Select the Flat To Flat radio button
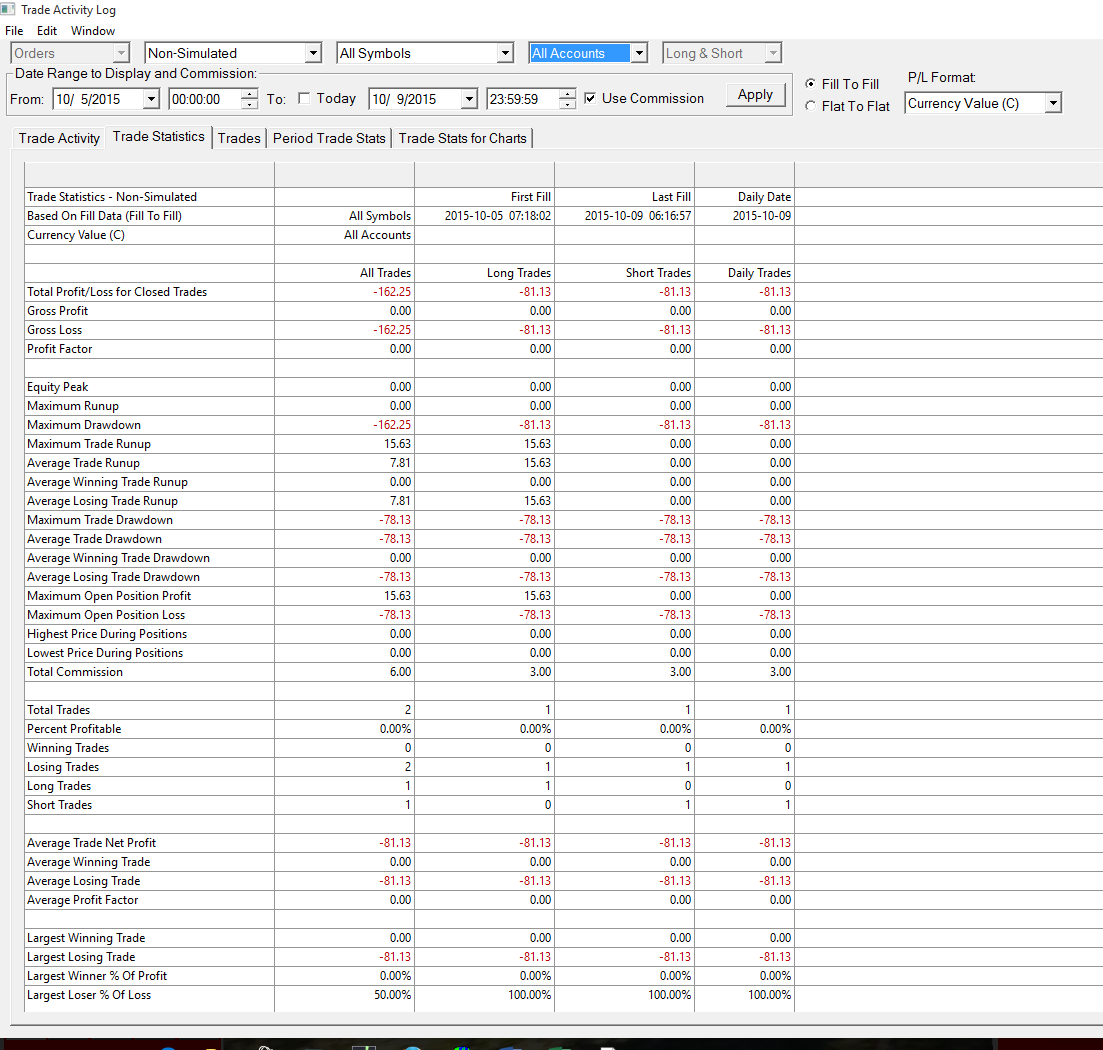The height and width of the screenshot is (1050, 1103). 810,106
